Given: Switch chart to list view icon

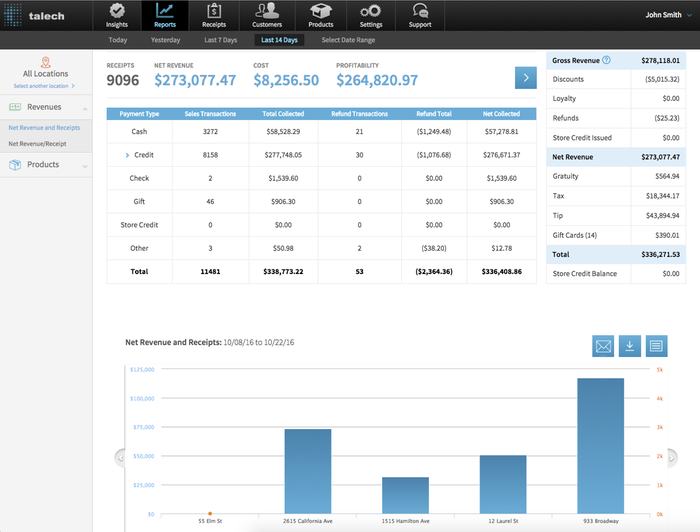Looking at the screenshot, I should click(x=657, y=346).
